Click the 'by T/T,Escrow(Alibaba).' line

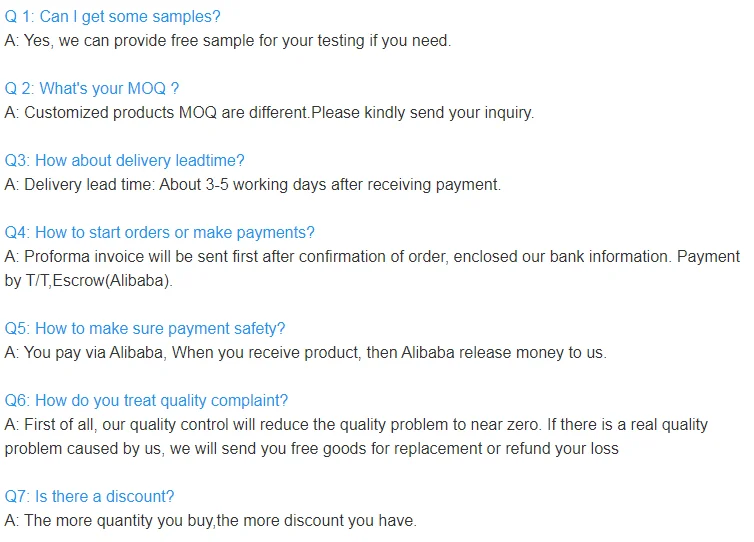89,281
